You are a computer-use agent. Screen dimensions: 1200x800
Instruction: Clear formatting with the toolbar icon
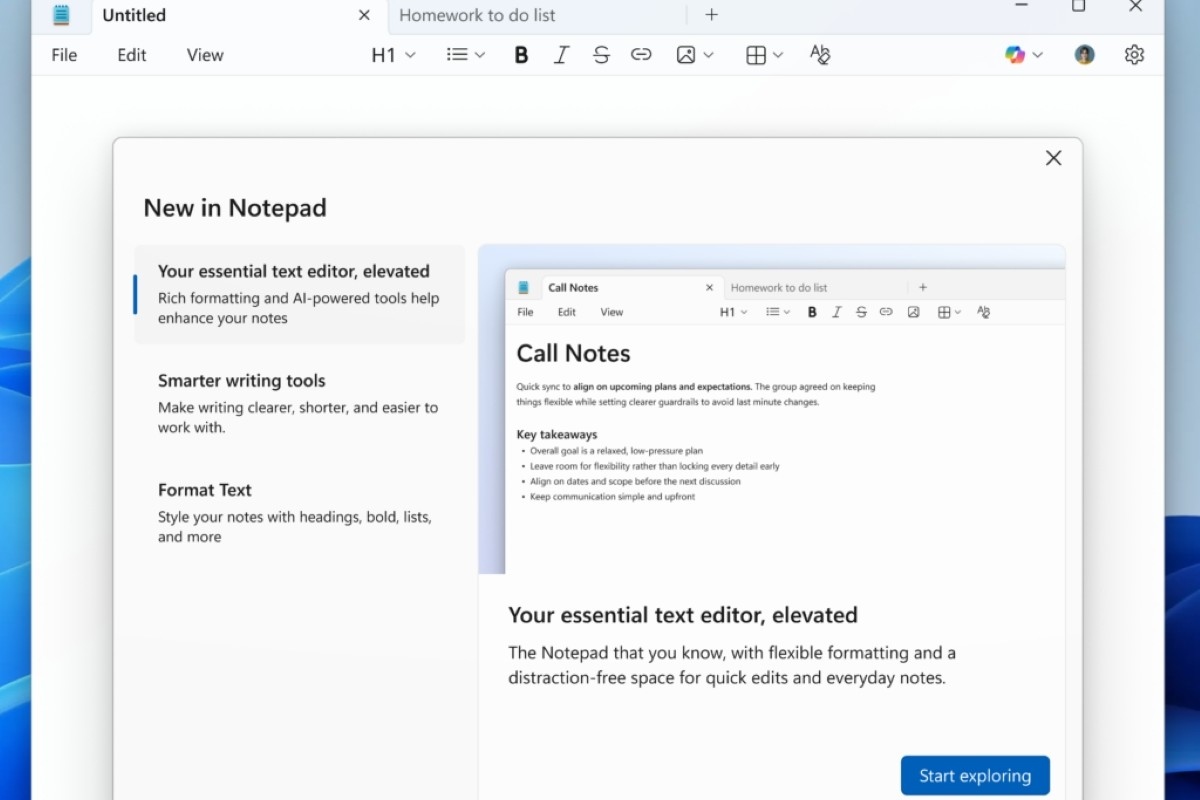[x=820, y=55]
